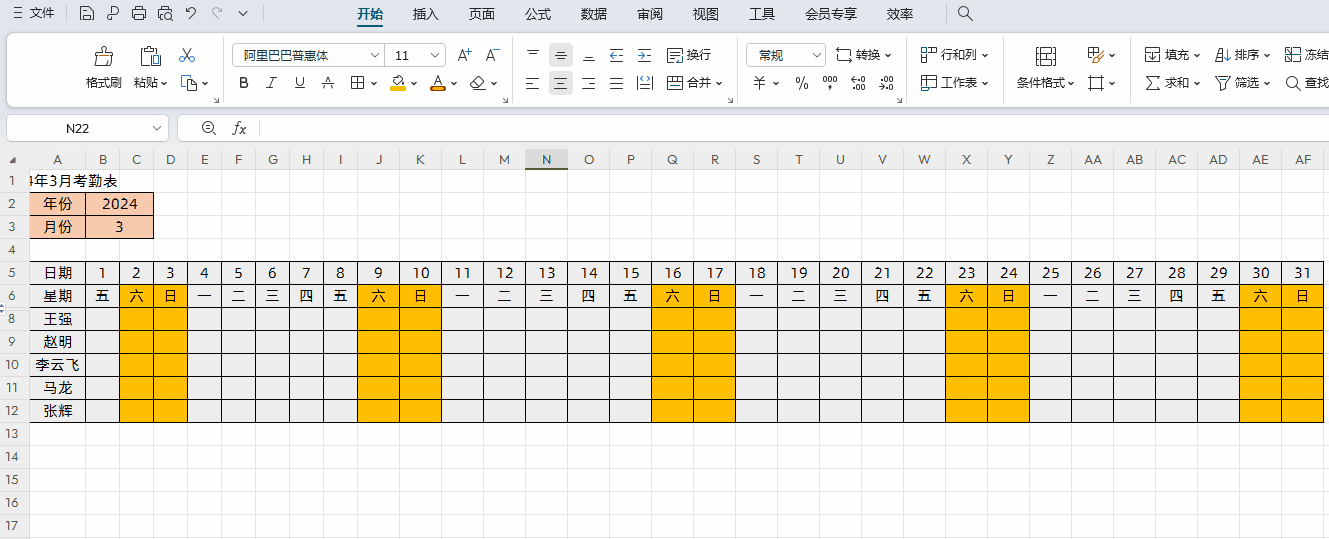The height and width of the screenshot is (539, 1329).
Task: Click the cell borders icon
Action: pyautogui.click(x=357, y=83)
